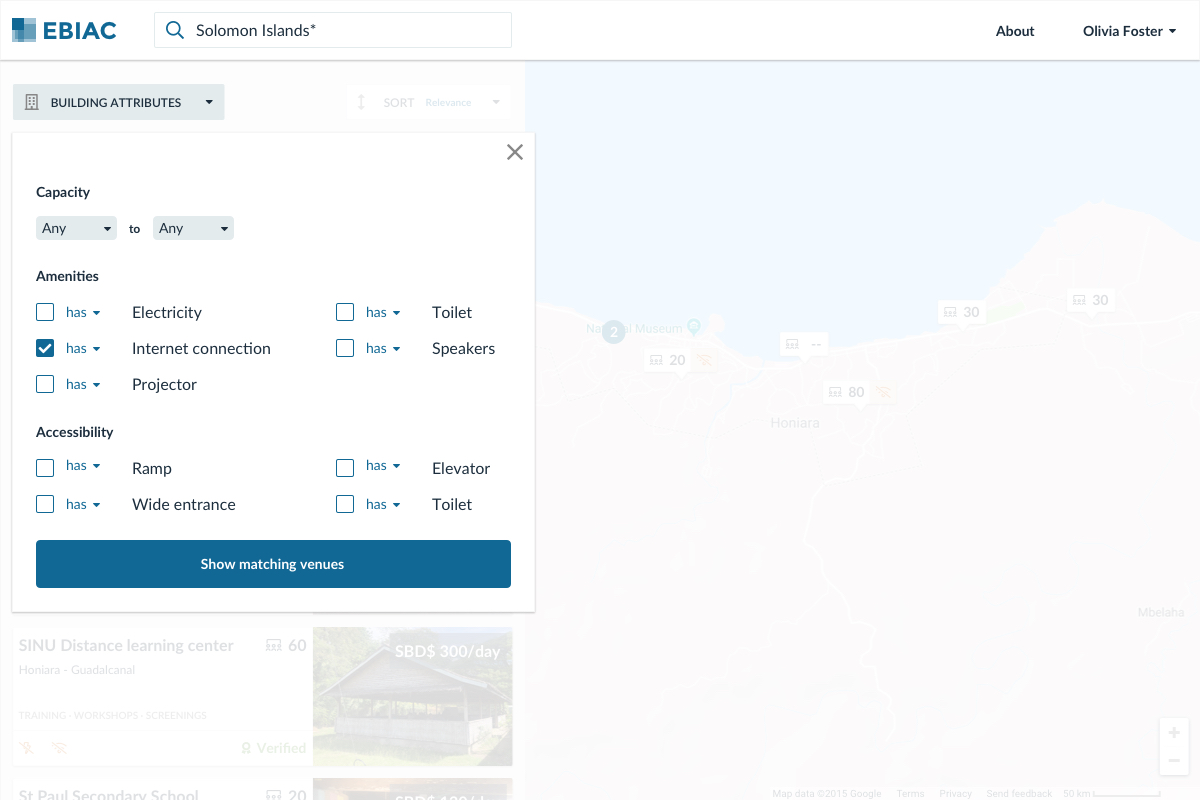The width and height of the screenshot is (1200, 800).
Task: Open the 'has' dropdown for Speakers
Action: [383, 348]
